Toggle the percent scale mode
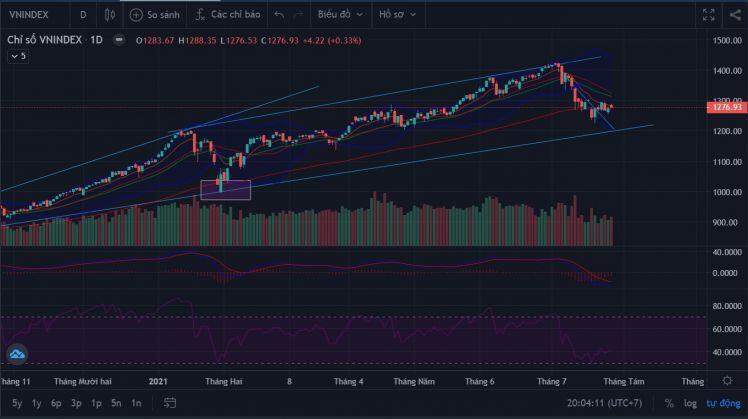The image size is (748, 419). tap(669, 403)
